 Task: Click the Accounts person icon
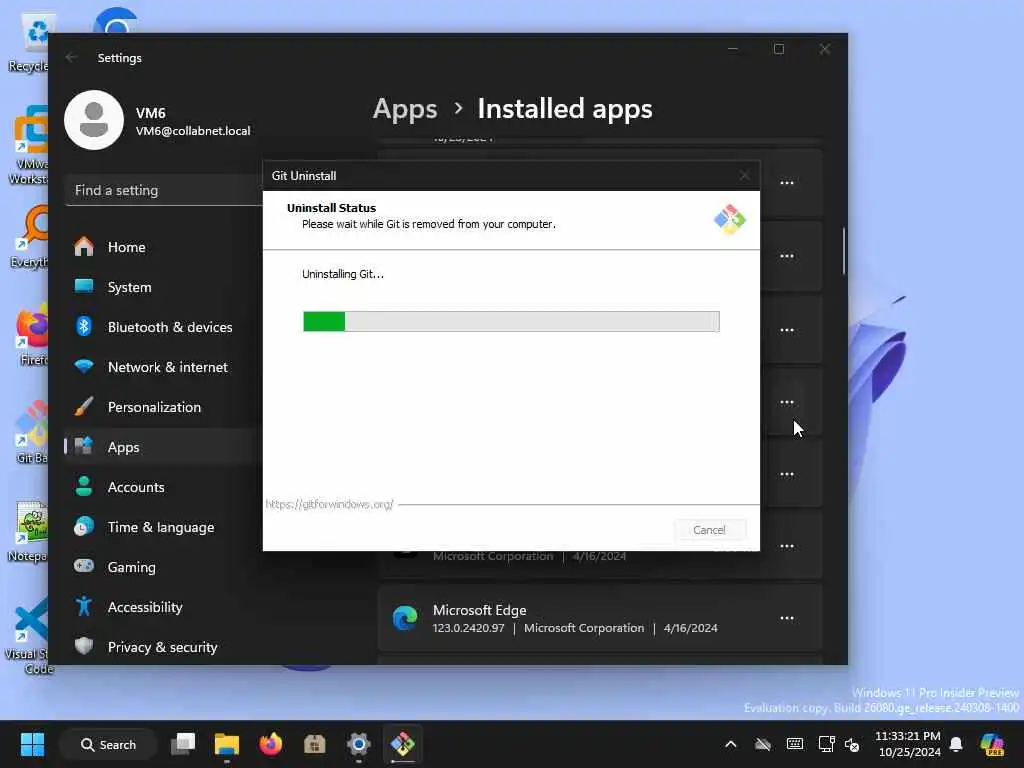point(84,487)
